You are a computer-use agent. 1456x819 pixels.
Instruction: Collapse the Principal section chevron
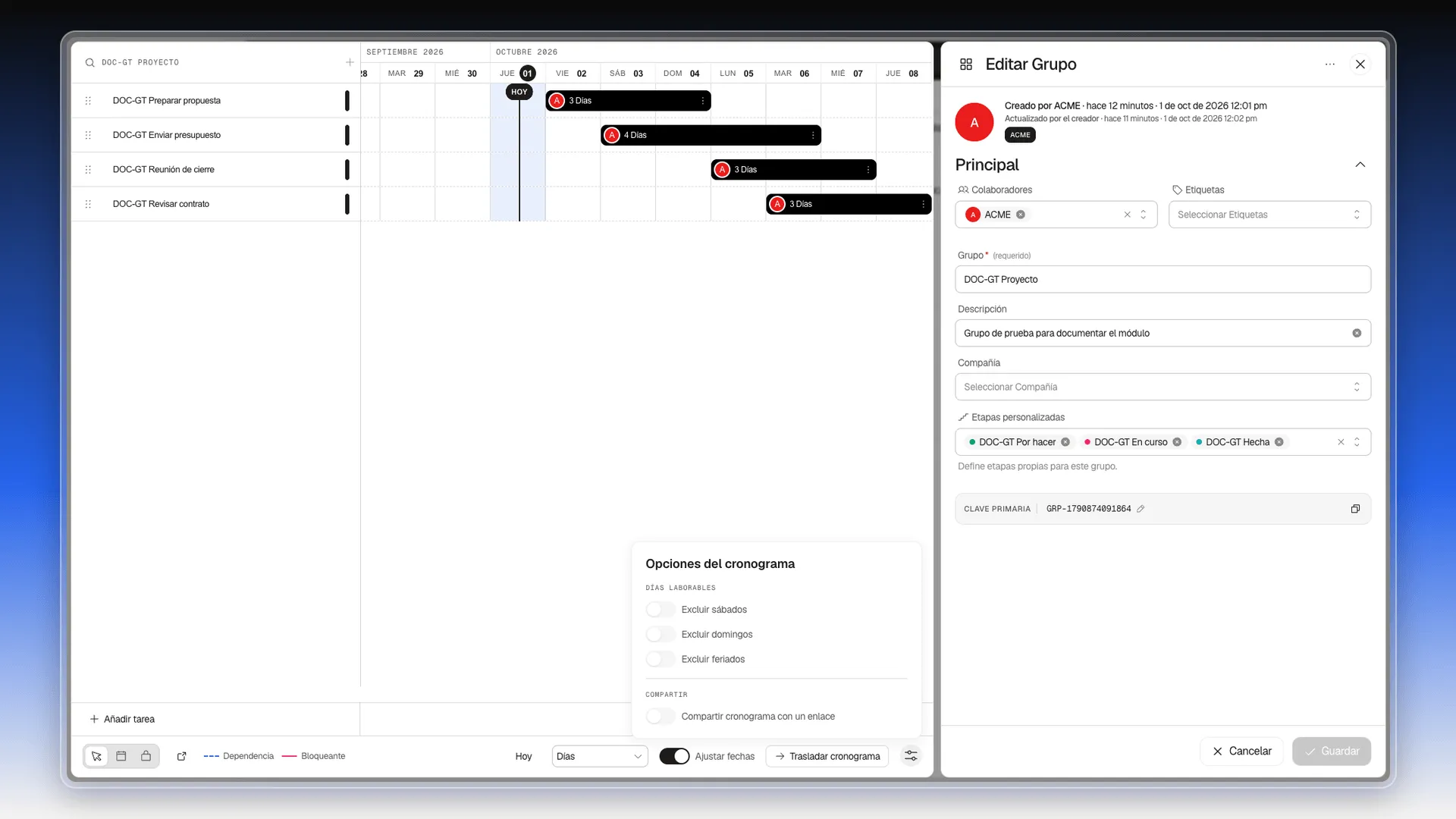(x=1360, y=165)
